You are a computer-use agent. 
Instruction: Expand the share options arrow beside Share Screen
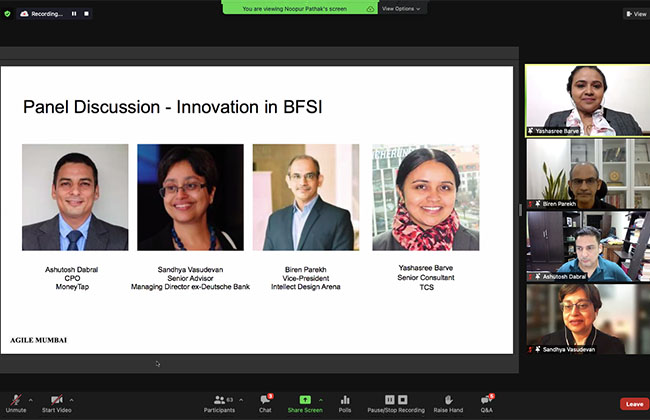click(x=320, y=400)
